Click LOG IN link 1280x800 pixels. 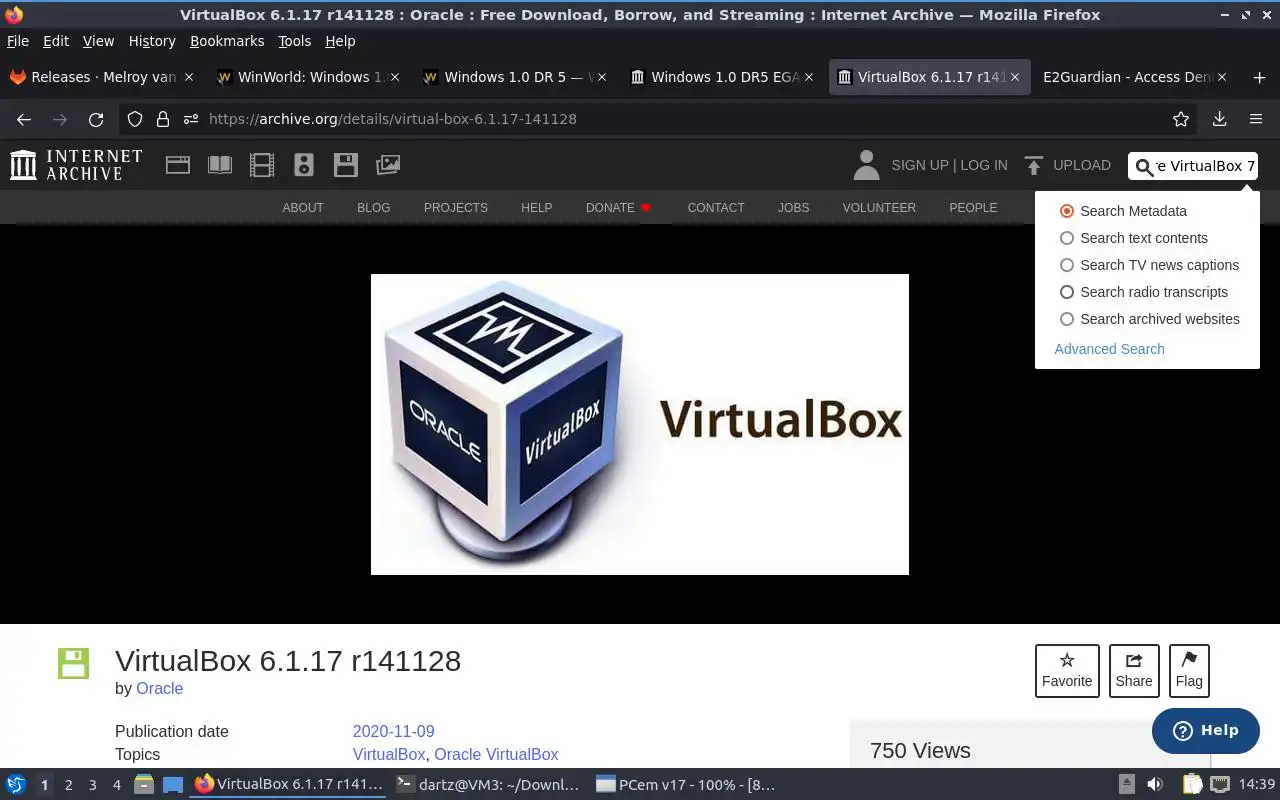(x=983, y=165)
